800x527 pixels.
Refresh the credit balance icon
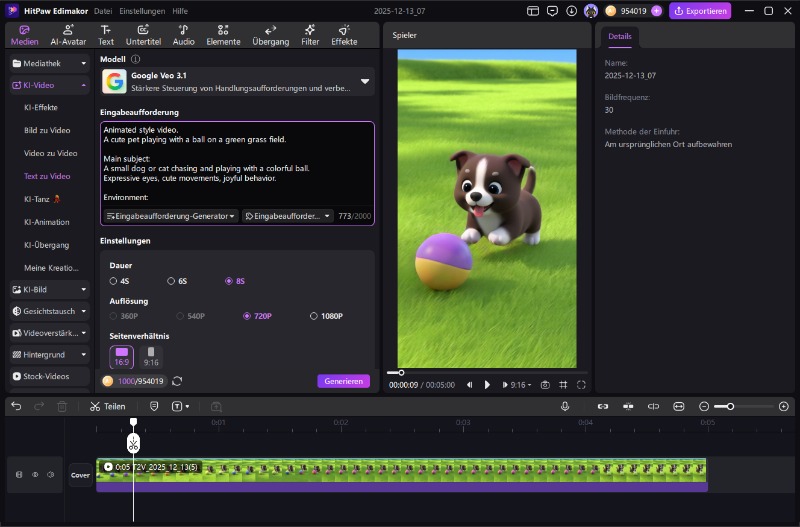coord(177,381)
